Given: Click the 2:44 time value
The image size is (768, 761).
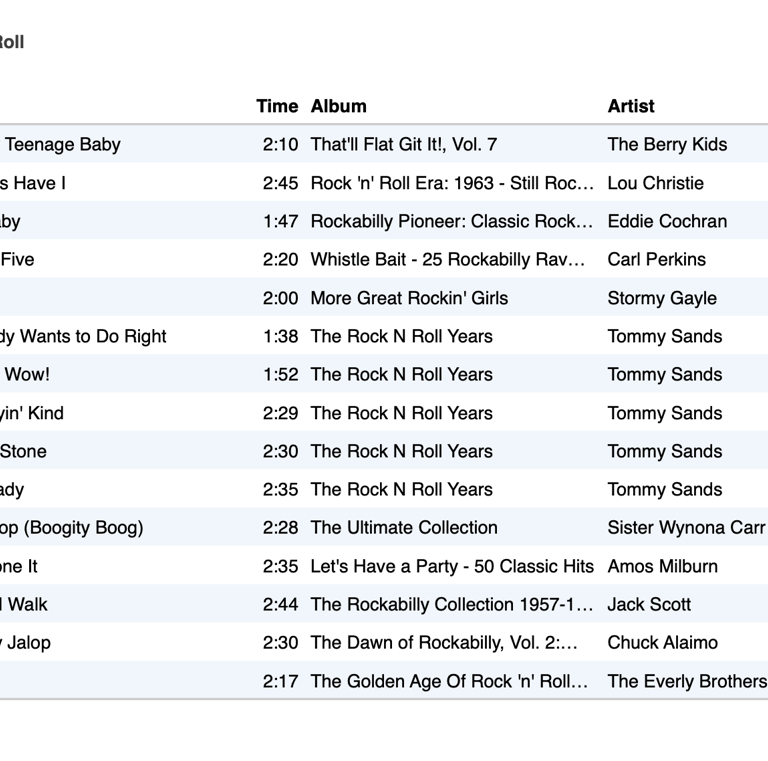Looking at the screenshot, I should point(280,605).
